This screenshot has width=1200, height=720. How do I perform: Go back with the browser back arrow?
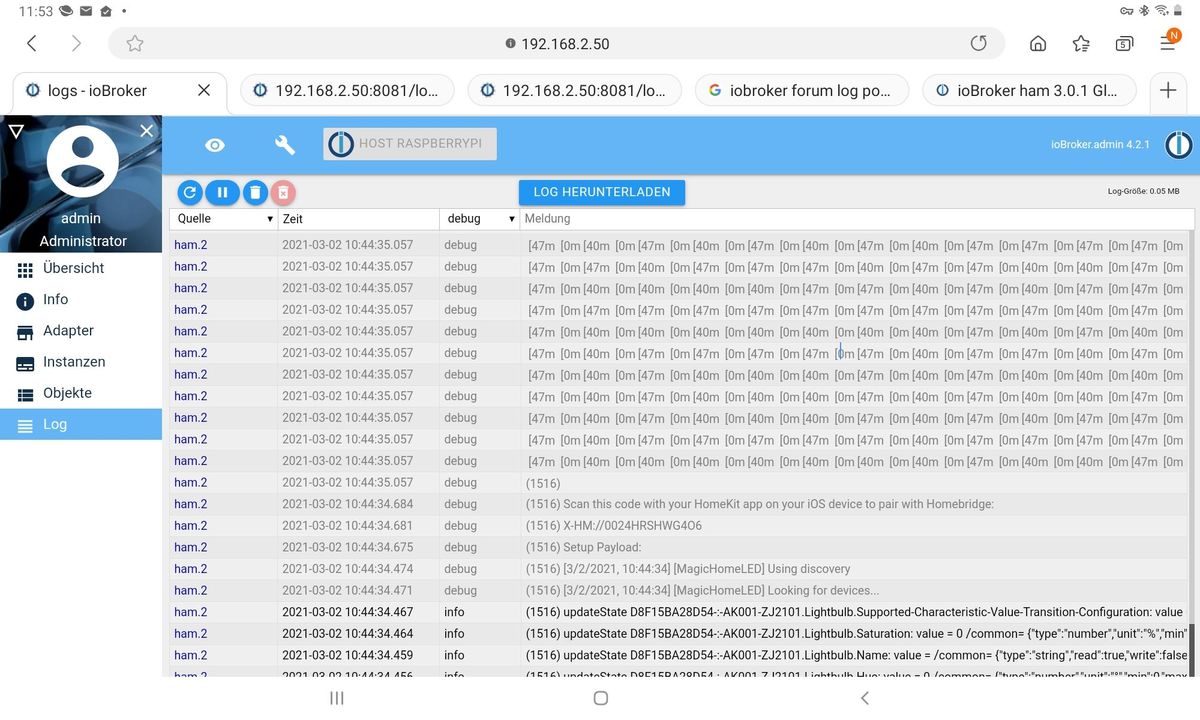click(32, 43)
